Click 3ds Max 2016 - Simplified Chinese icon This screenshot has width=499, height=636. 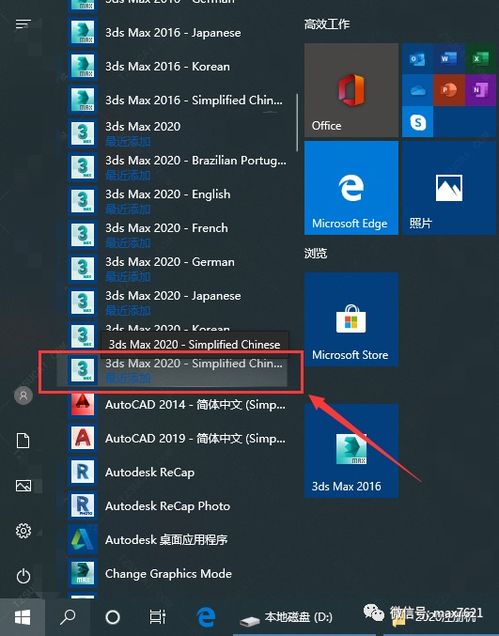[83, 99]
